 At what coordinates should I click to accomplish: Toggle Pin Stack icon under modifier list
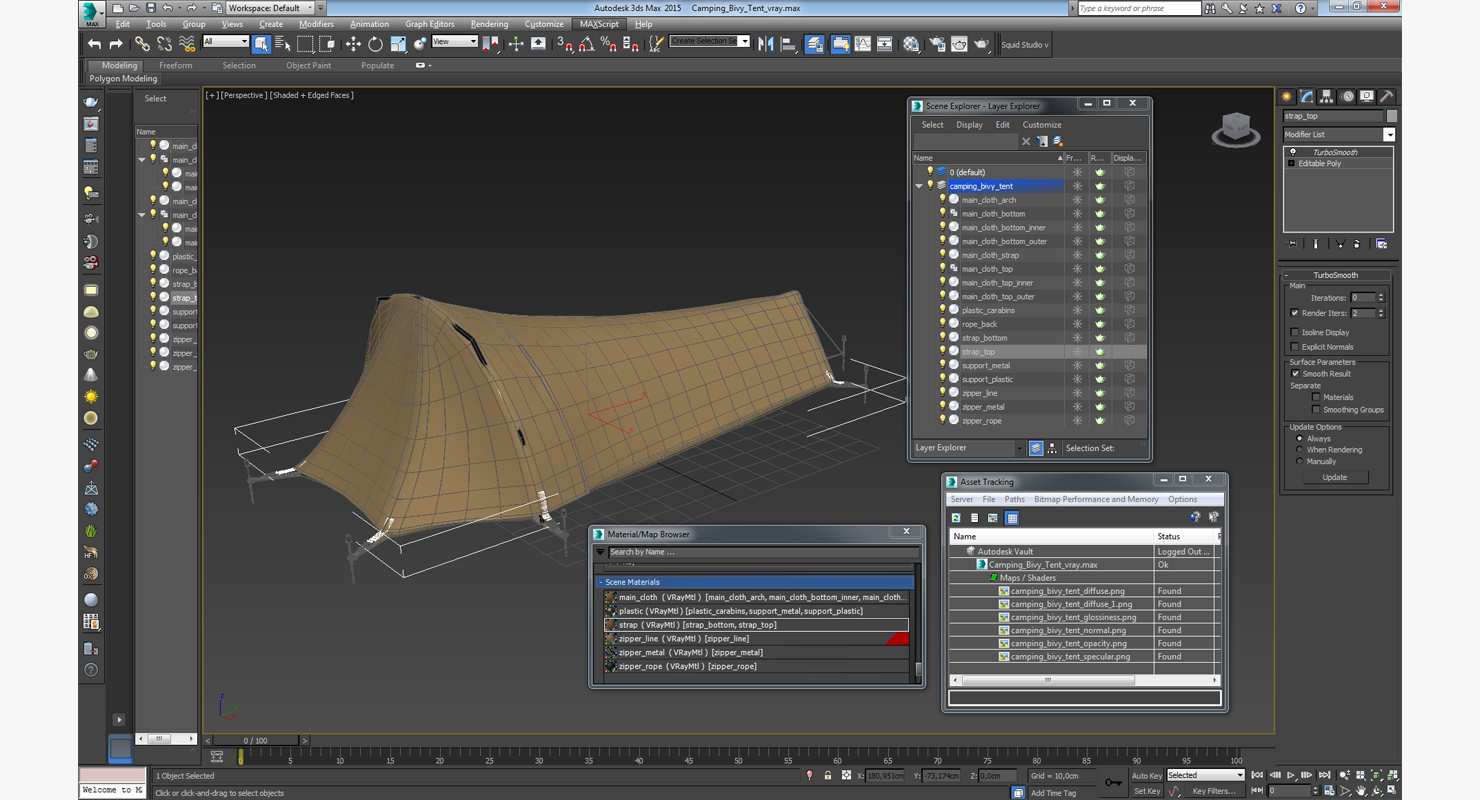click(x=1293, y=244)
